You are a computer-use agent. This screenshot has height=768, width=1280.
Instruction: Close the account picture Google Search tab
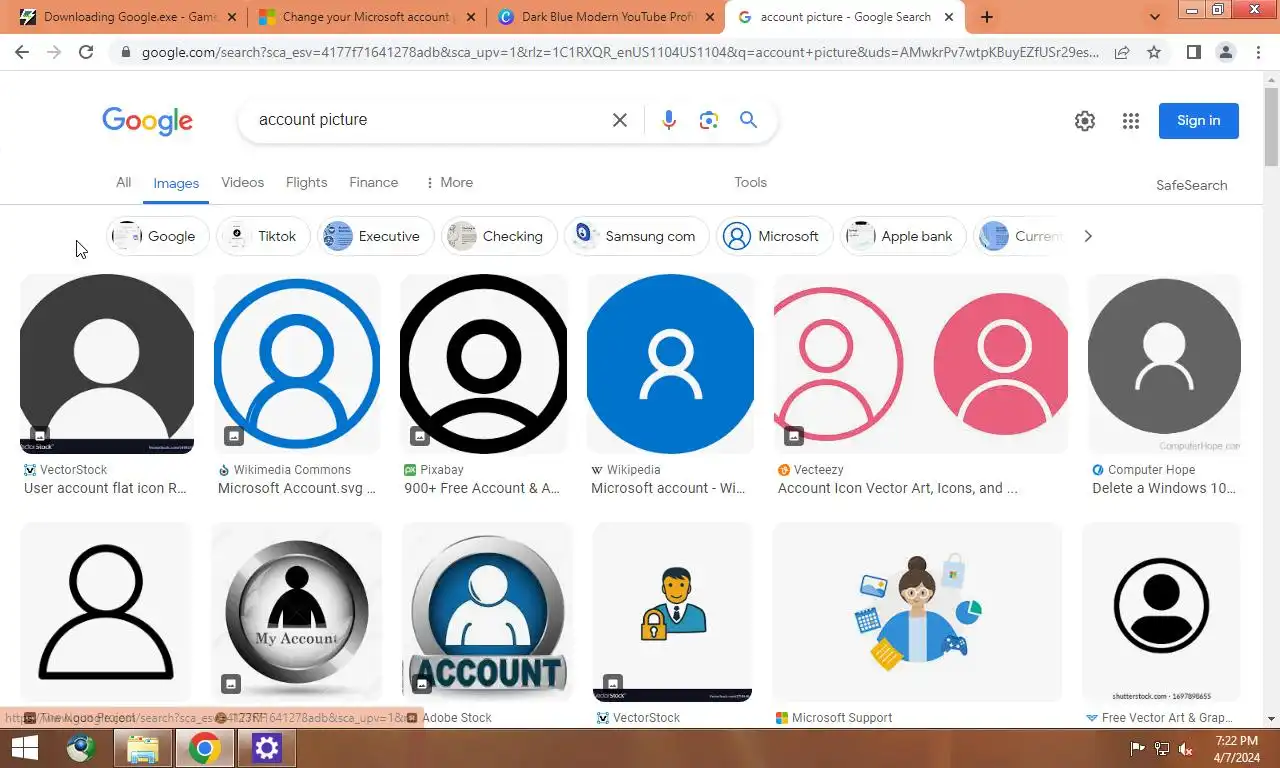(948, 17)
